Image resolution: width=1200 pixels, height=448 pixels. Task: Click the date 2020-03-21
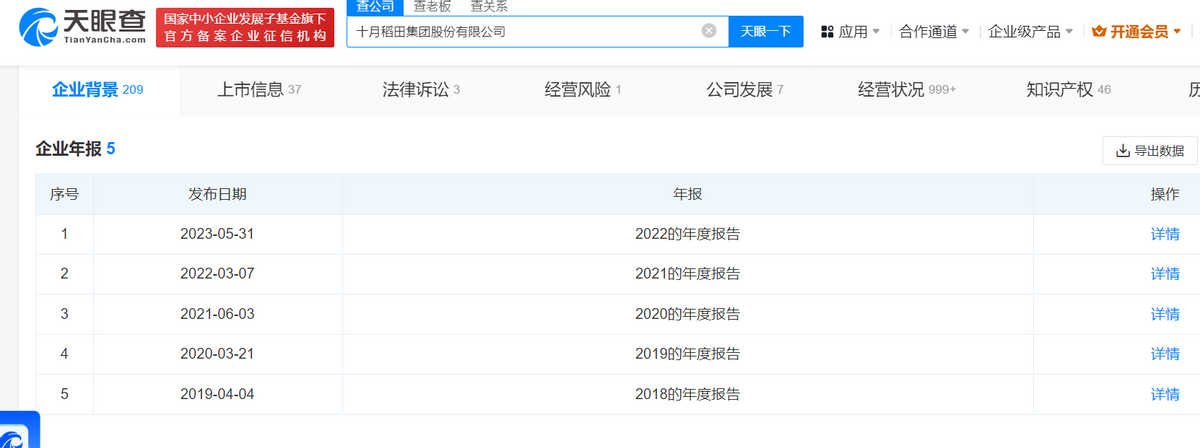(218, 354)
